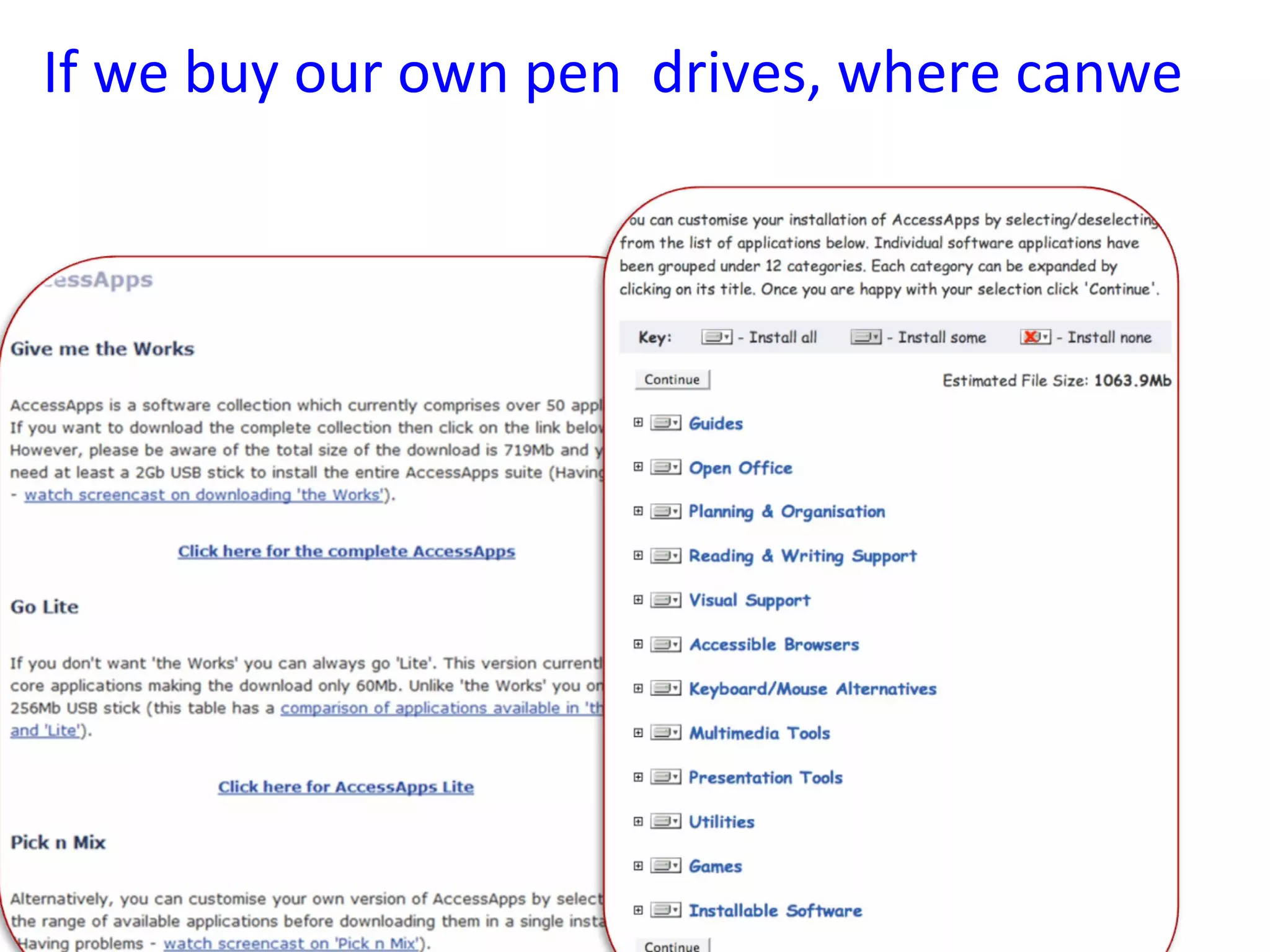1270x952 pixels.
Task: Open 'watch screencast on downloading the Works' link
Action: [x=204, y=495]
